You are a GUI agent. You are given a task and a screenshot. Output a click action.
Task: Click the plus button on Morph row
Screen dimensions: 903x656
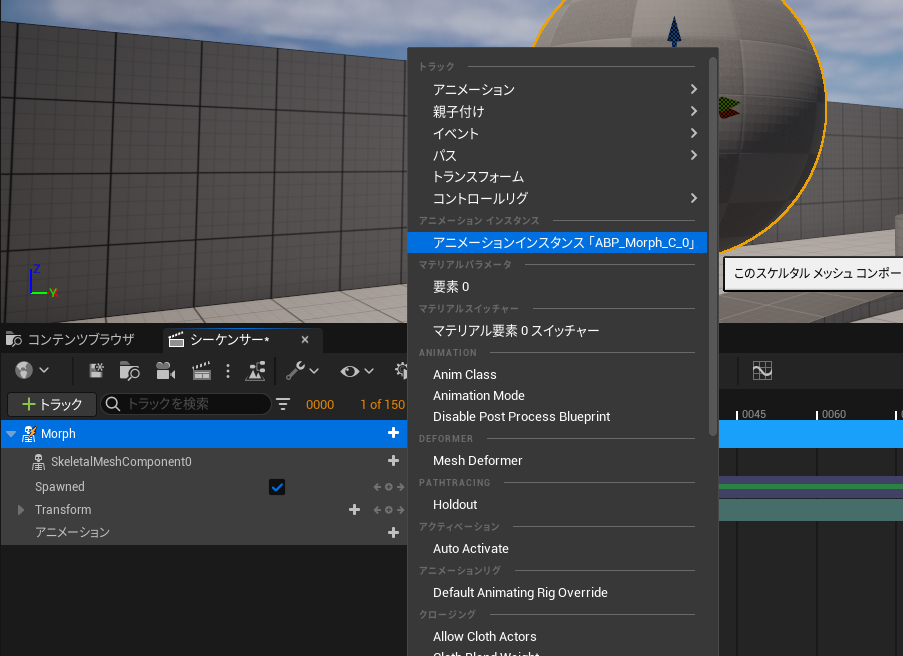coord(393,433)
